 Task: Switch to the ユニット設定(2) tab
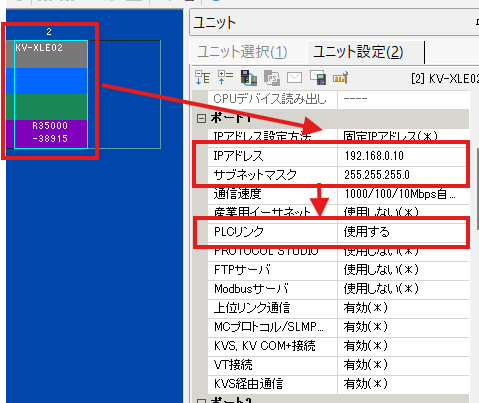358,52
